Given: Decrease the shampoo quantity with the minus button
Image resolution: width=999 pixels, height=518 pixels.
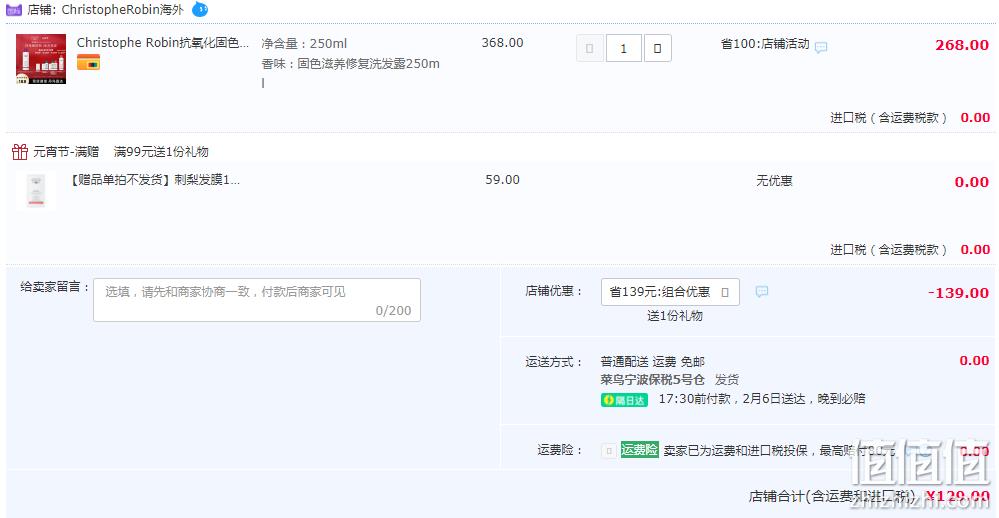Looking at the screenshot, I should pos(589,48).
